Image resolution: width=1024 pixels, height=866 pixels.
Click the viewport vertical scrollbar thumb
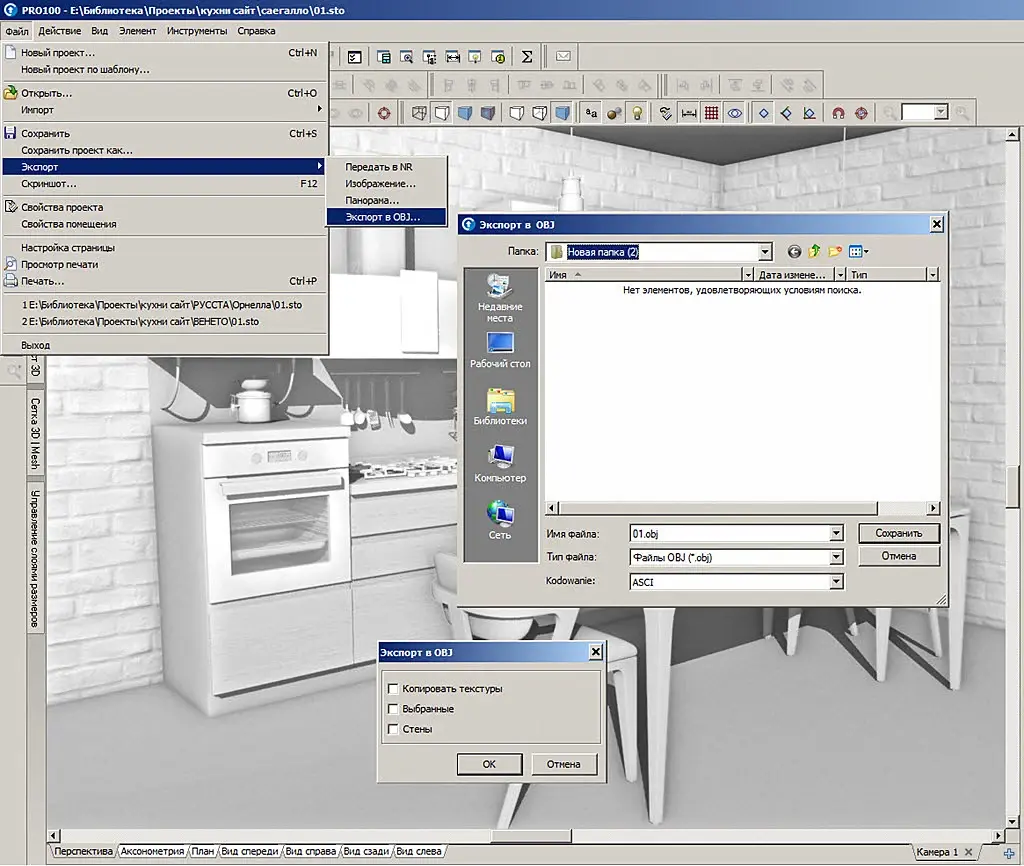pyautogui.click(x=1012, y=487)
